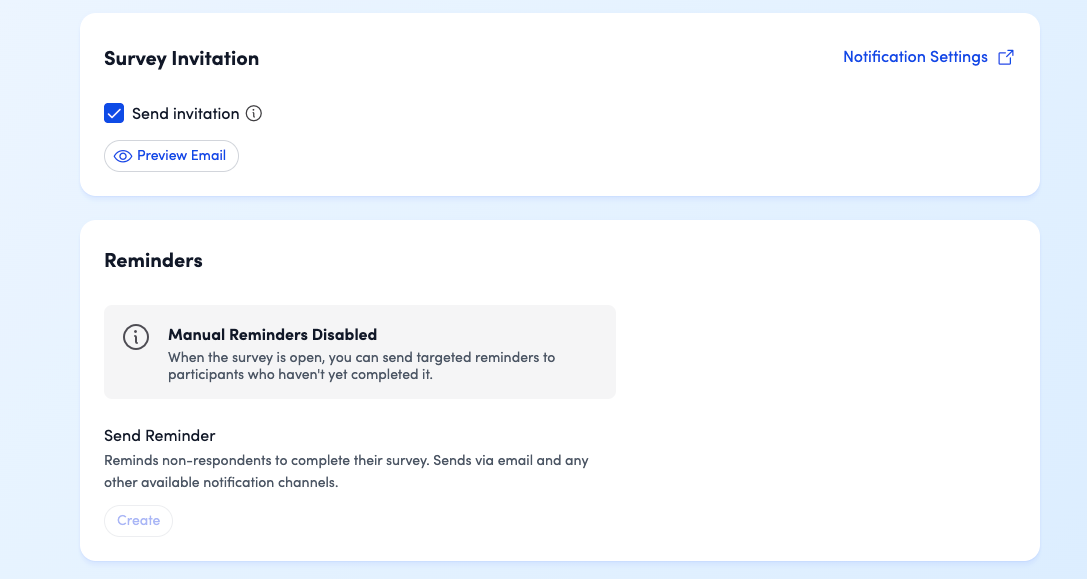Click the eye icon in Preview Email
Image resolution: width=1087 pixels, height=579 pixels.
click(123, 156)
